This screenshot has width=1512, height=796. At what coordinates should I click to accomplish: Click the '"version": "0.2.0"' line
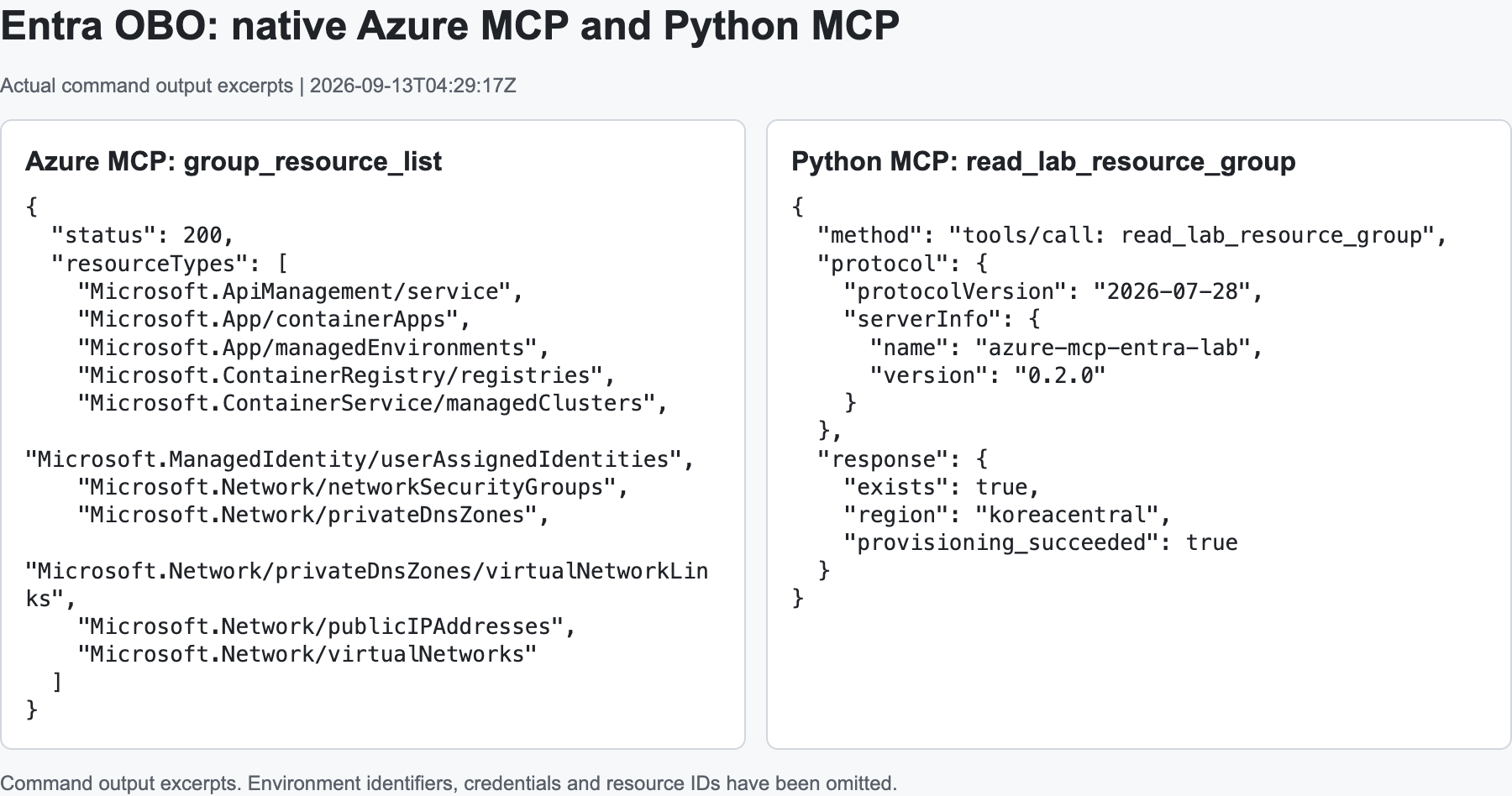[x=989, y=375]
